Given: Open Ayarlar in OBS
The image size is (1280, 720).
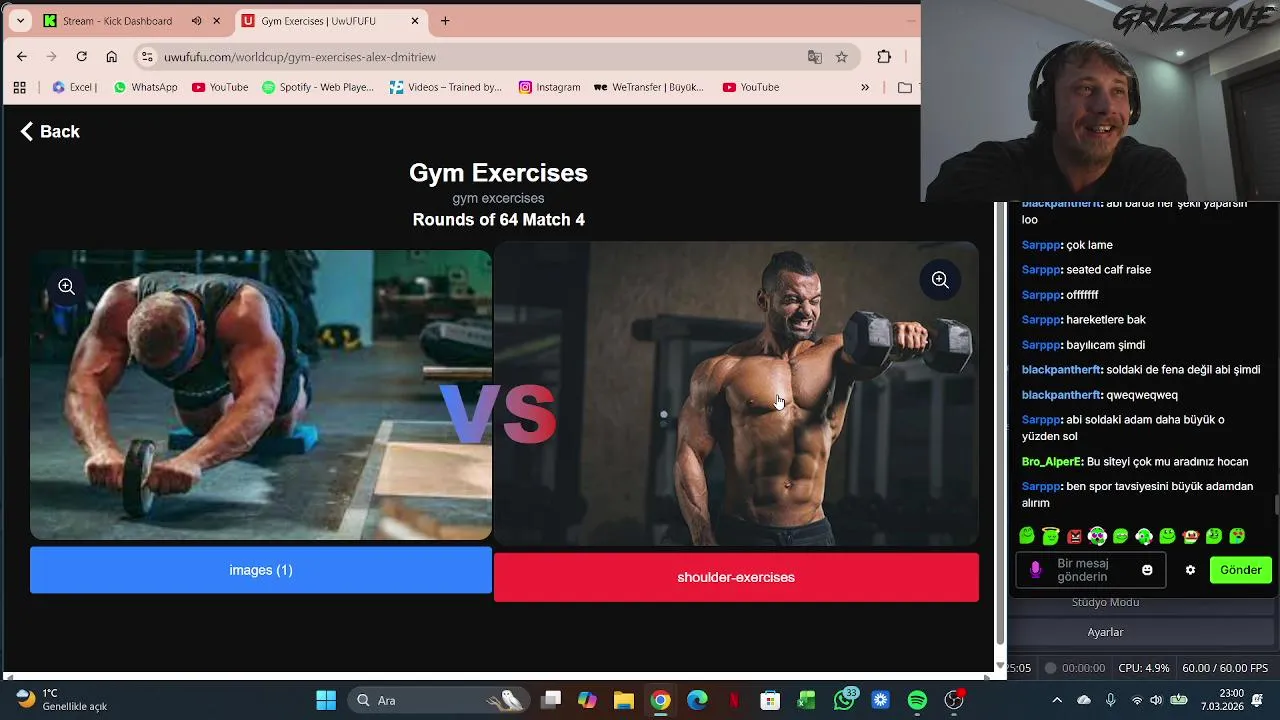Looking at the screenshot, I should 1105,632.
